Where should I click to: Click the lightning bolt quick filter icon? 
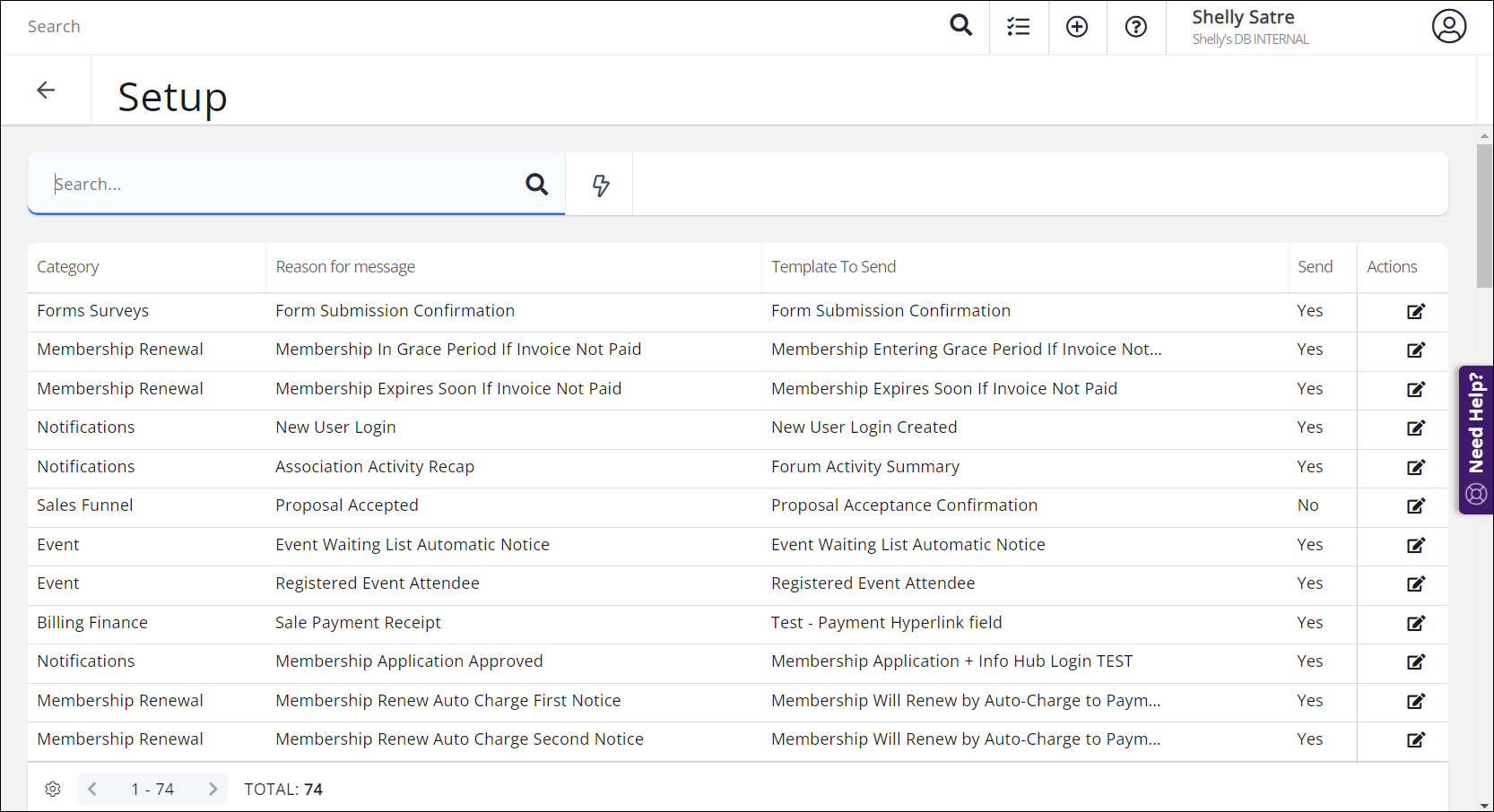tap(600, 185)
